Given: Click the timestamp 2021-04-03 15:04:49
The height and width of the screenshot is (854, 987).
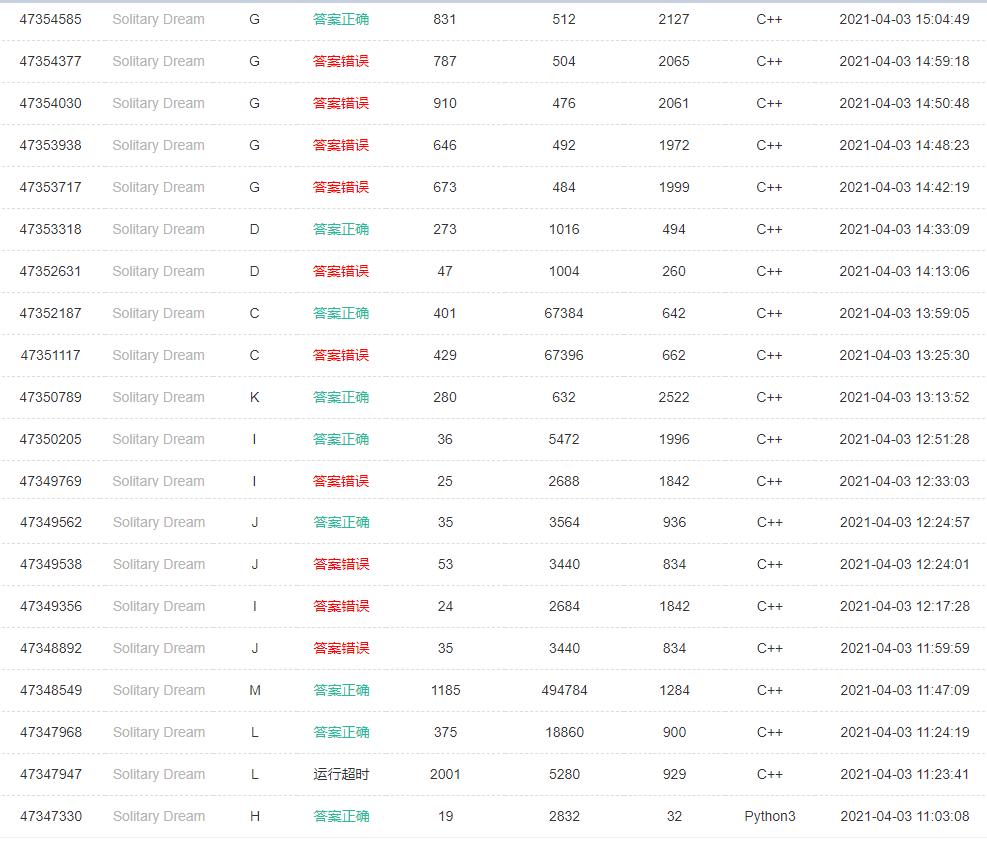Looking at the screenshot, I should [904, 19].
